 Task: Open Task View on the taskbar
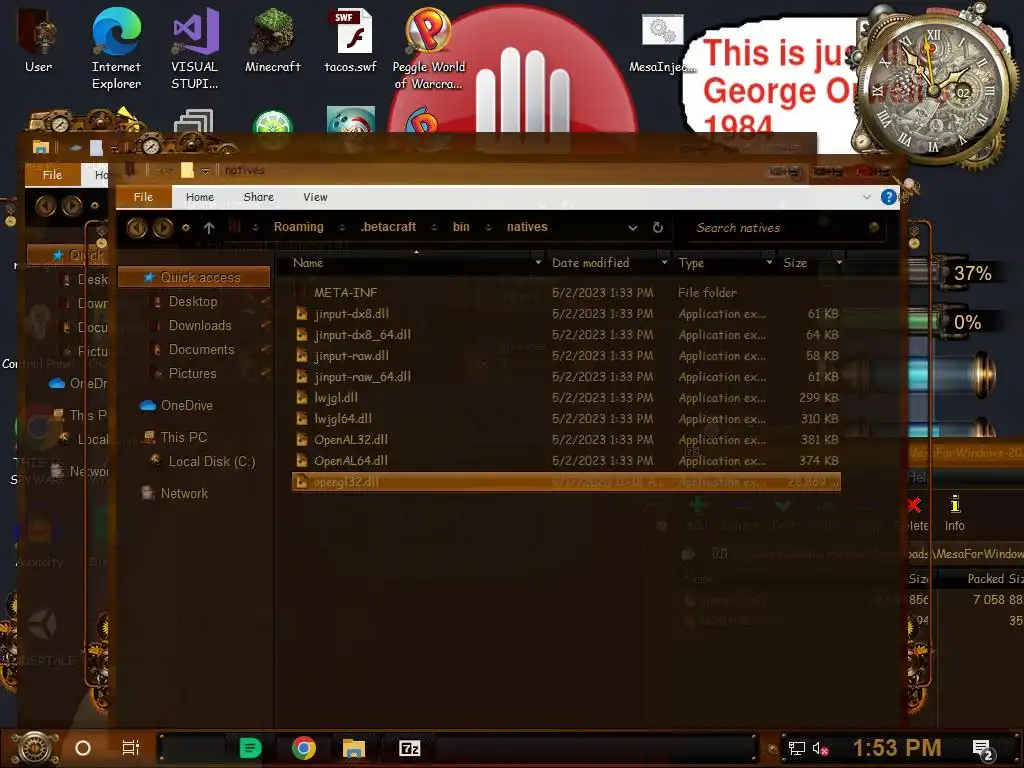tap(131, 748)
